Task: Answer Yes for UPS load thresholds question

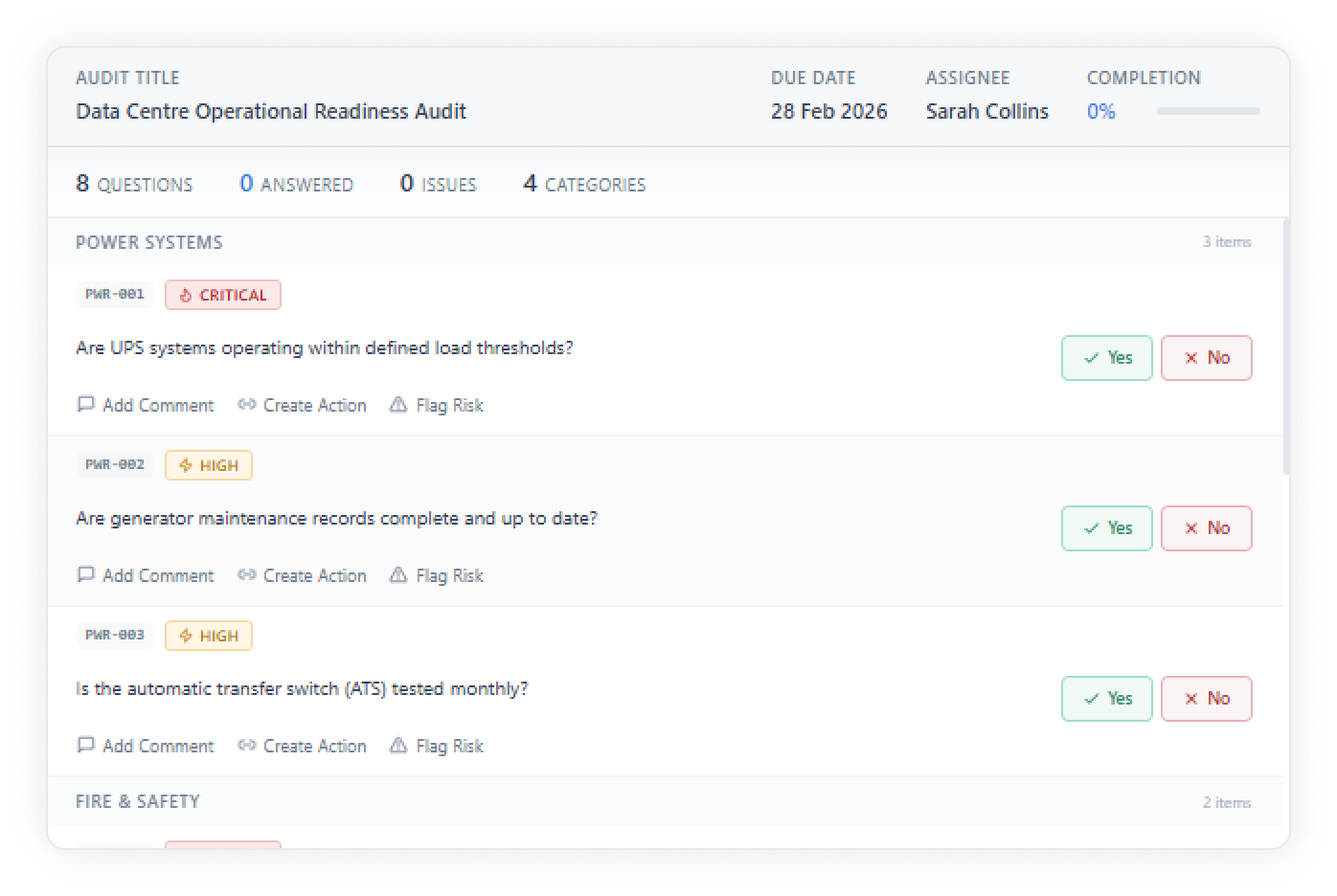Action: (1106, 358)
